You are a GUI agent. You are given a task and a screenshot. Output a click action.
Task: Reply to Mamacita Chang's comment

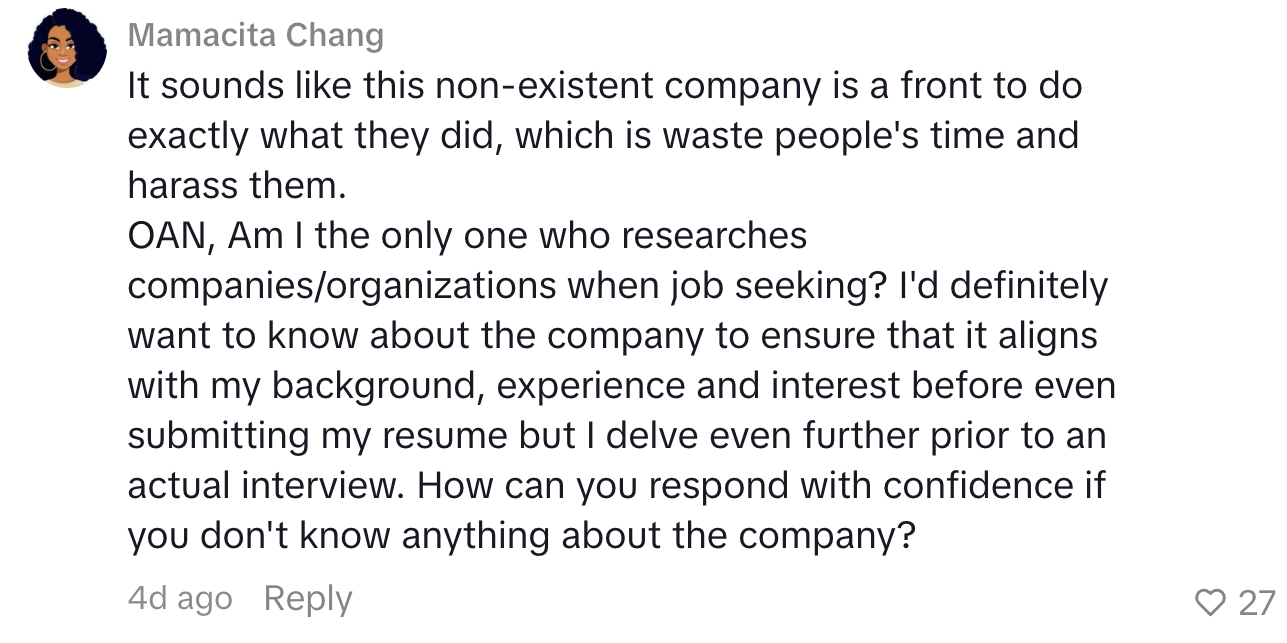pyautogui.click(x=308, y=598)
